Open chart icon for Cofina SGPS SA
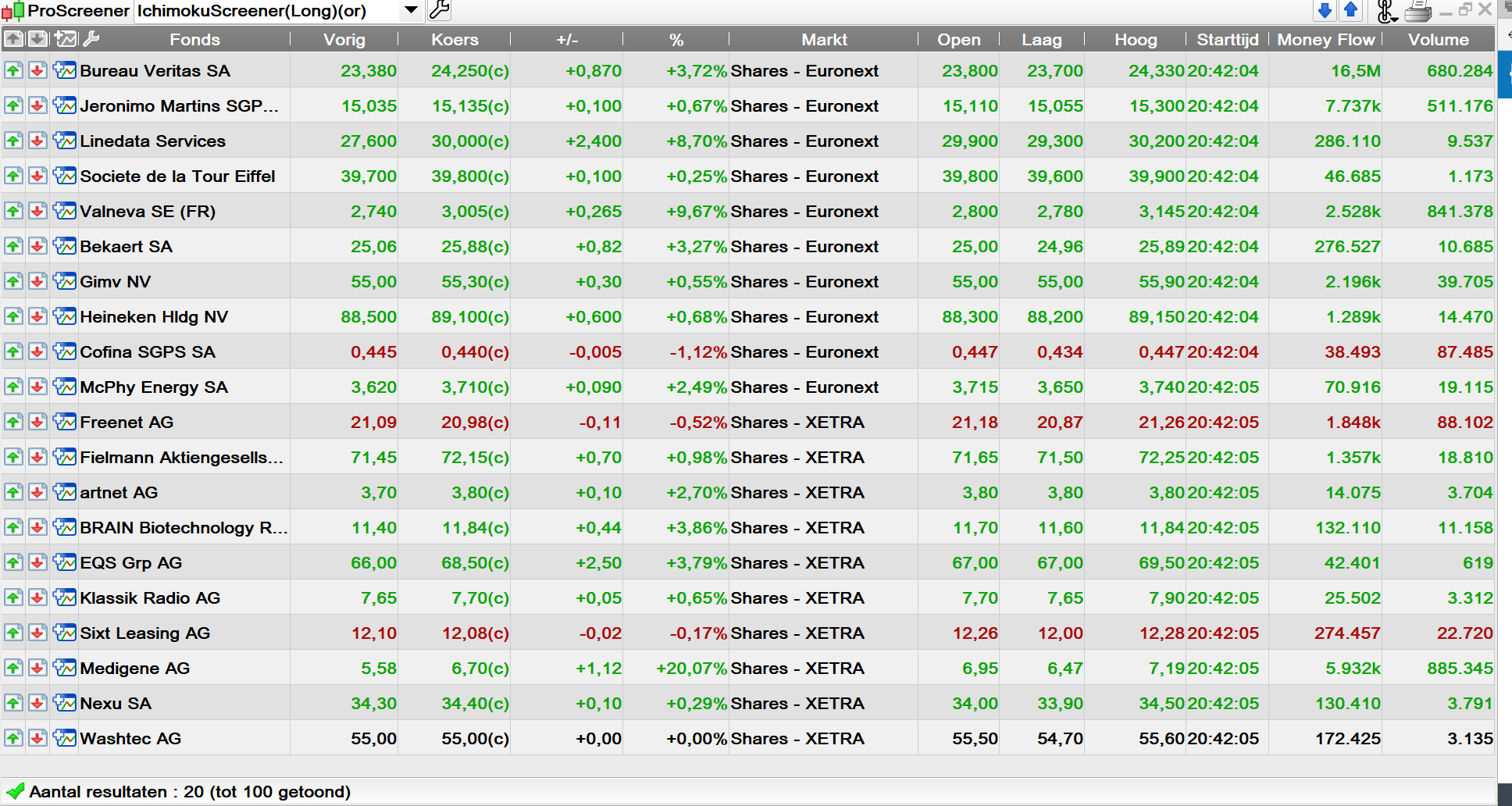 [x=65, y=351]
